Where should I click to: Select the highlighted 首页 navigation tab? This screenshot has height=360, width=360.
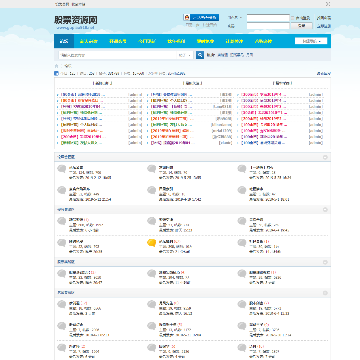click(64, 41)
